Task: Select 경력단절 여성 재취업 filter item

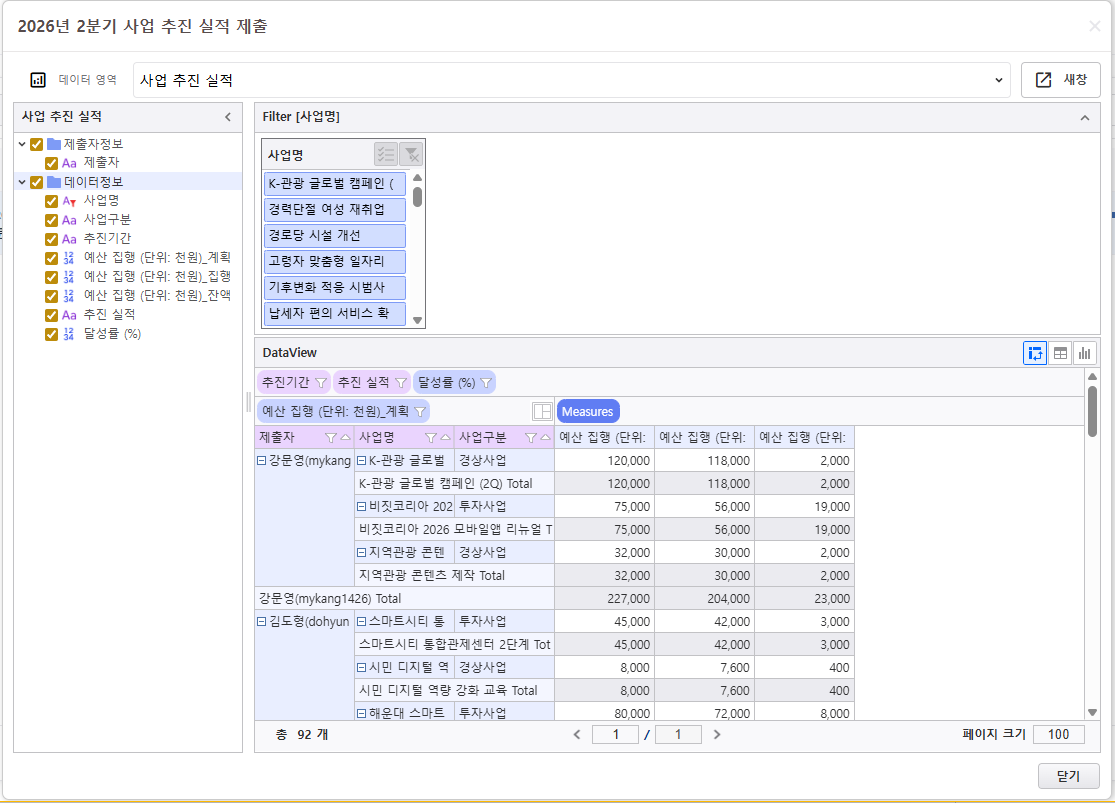Action: (x=335, y=210)
